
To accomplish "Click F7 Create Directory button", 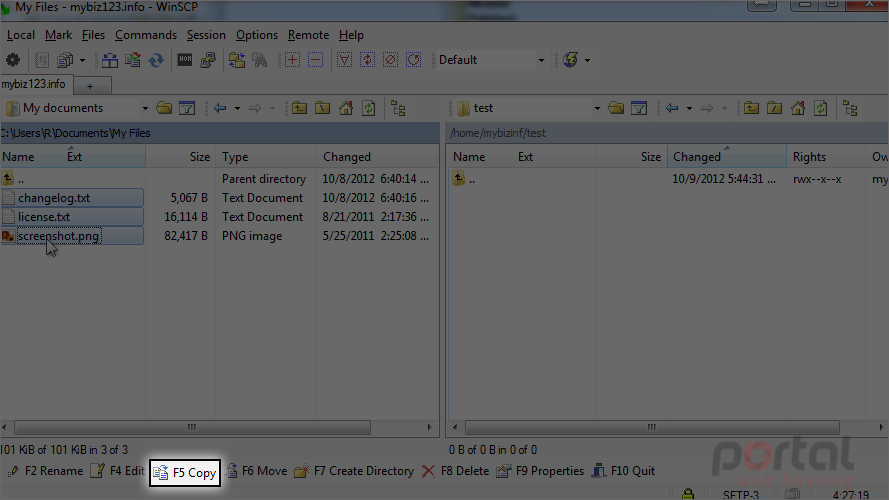I will pos(354,471).
